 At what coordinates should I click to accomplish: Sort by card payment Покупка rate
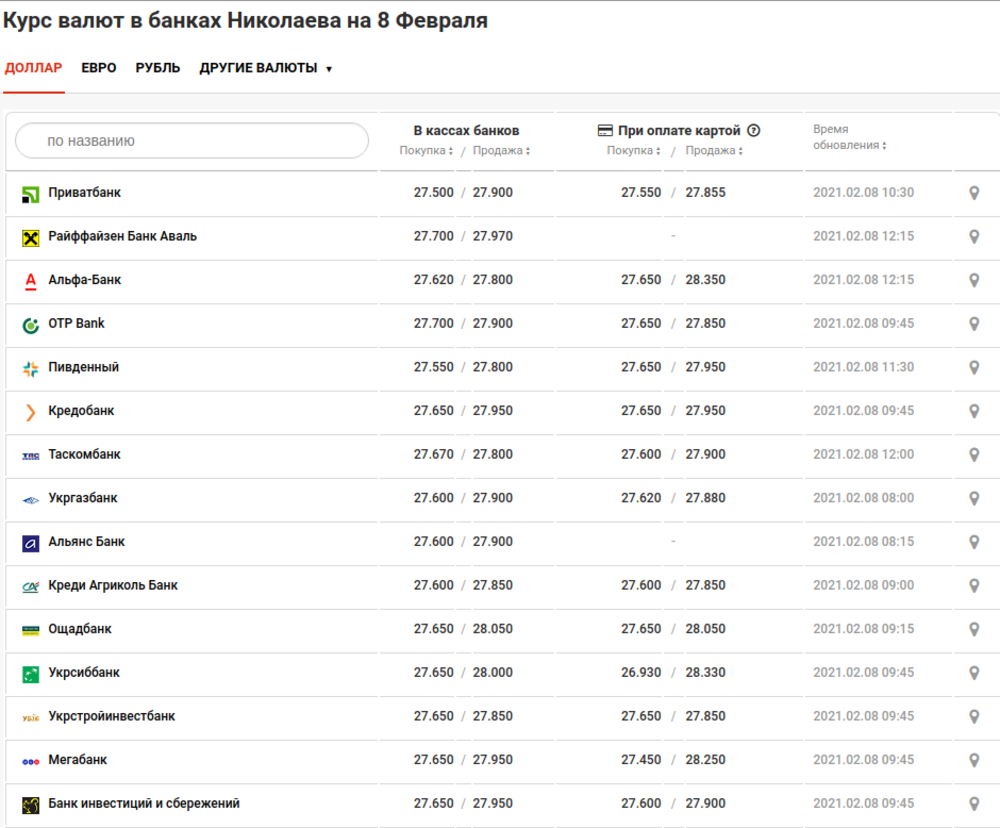coord(633,151)
